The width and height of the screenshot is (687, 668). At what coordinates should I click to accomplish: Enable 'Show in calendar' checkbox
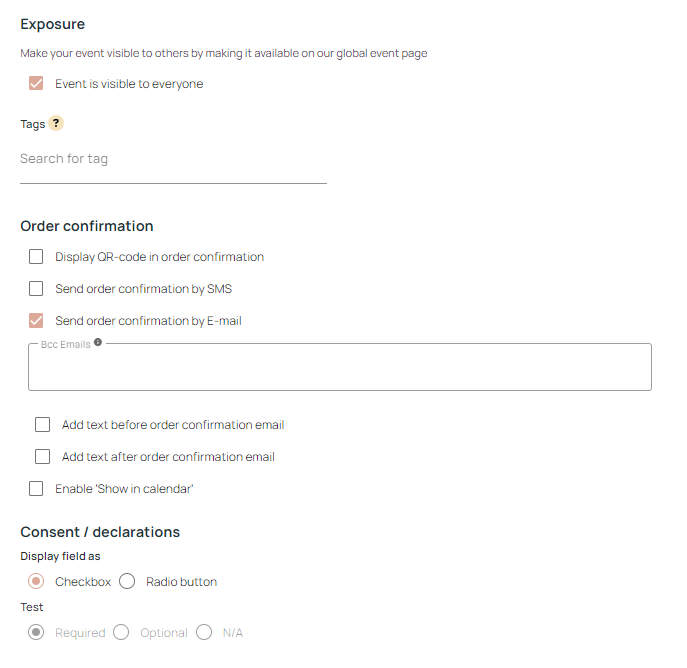click(36, 489)
